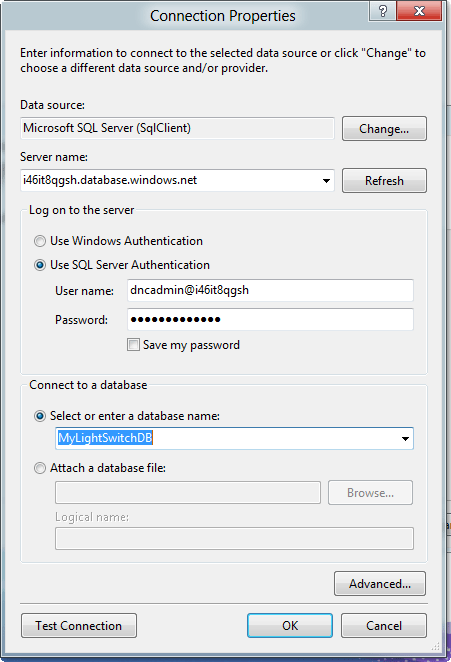Open Advanced... connection settings
The image size is (451, 662).
(380, 584)
